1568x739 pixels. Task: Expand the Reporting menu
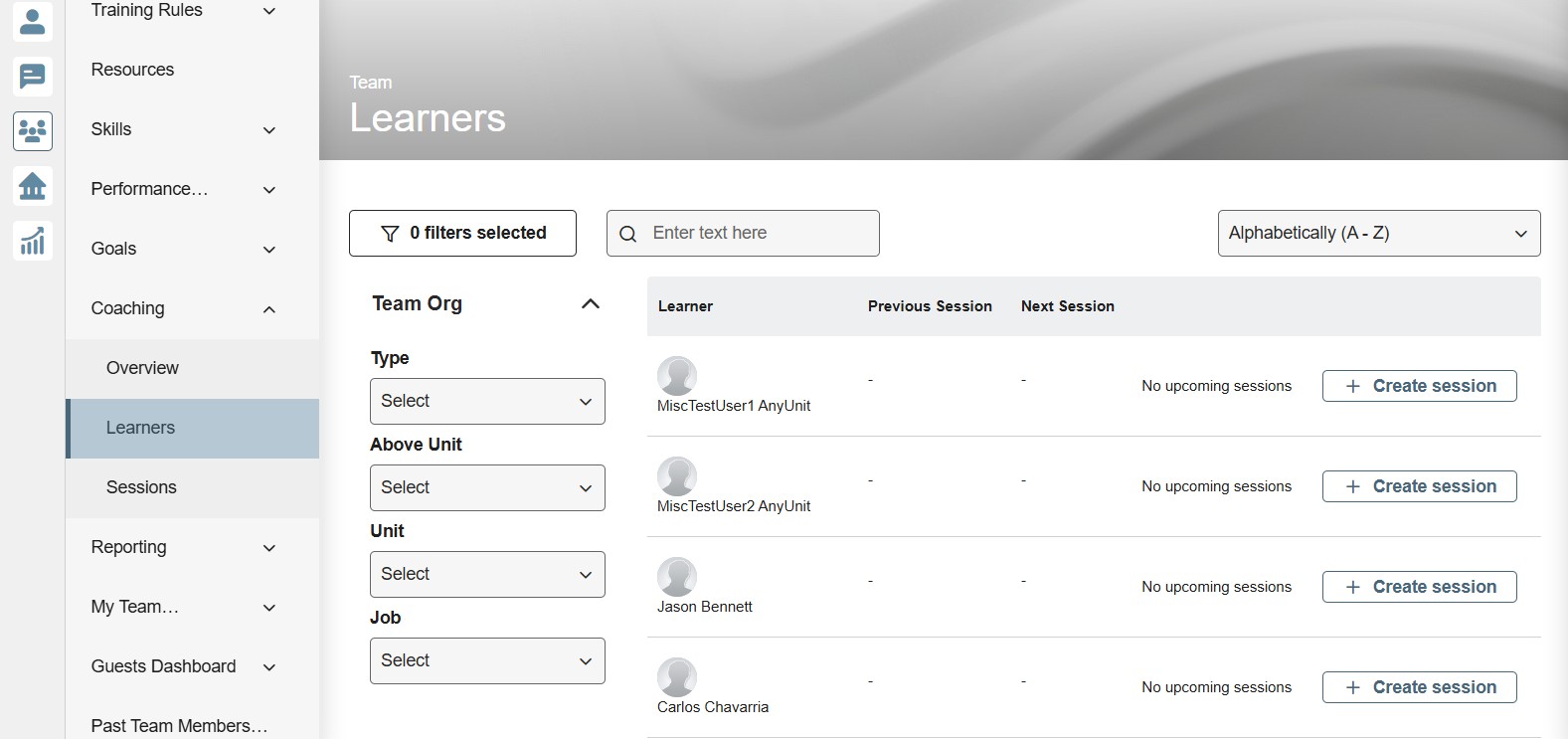(x=193, y=547)
